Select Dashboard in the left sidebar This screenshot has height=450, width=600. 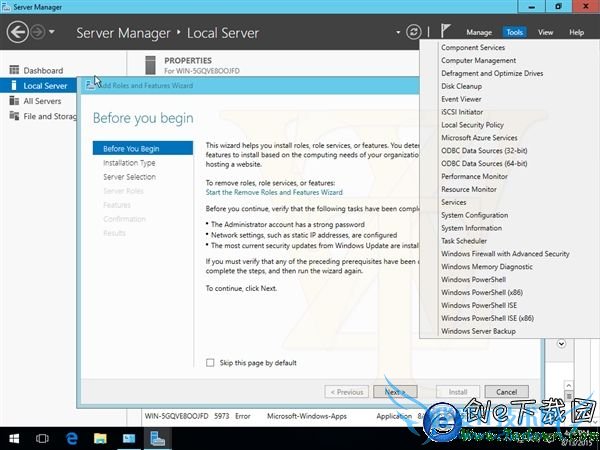(x=43, y=70)
